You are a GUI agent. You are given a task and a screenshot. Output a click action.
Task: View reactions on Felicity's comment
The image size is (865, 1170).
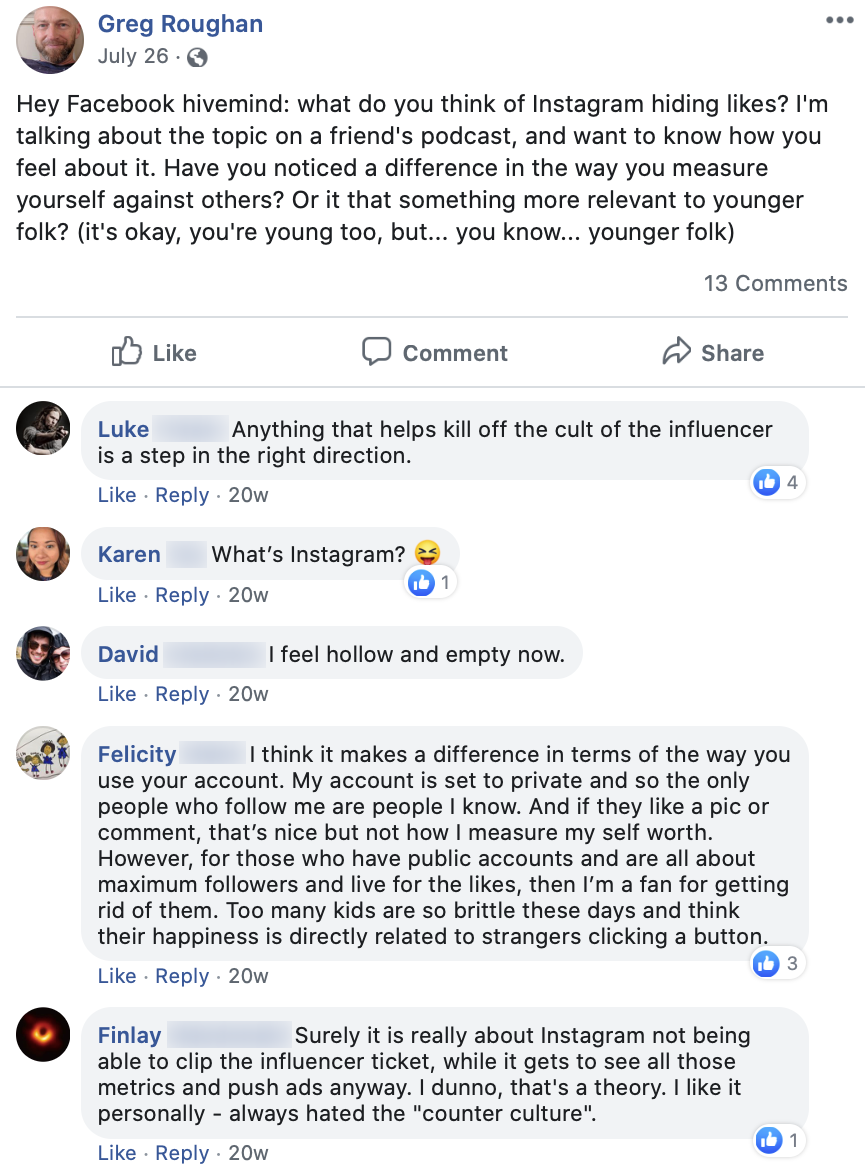pos(778,964)
